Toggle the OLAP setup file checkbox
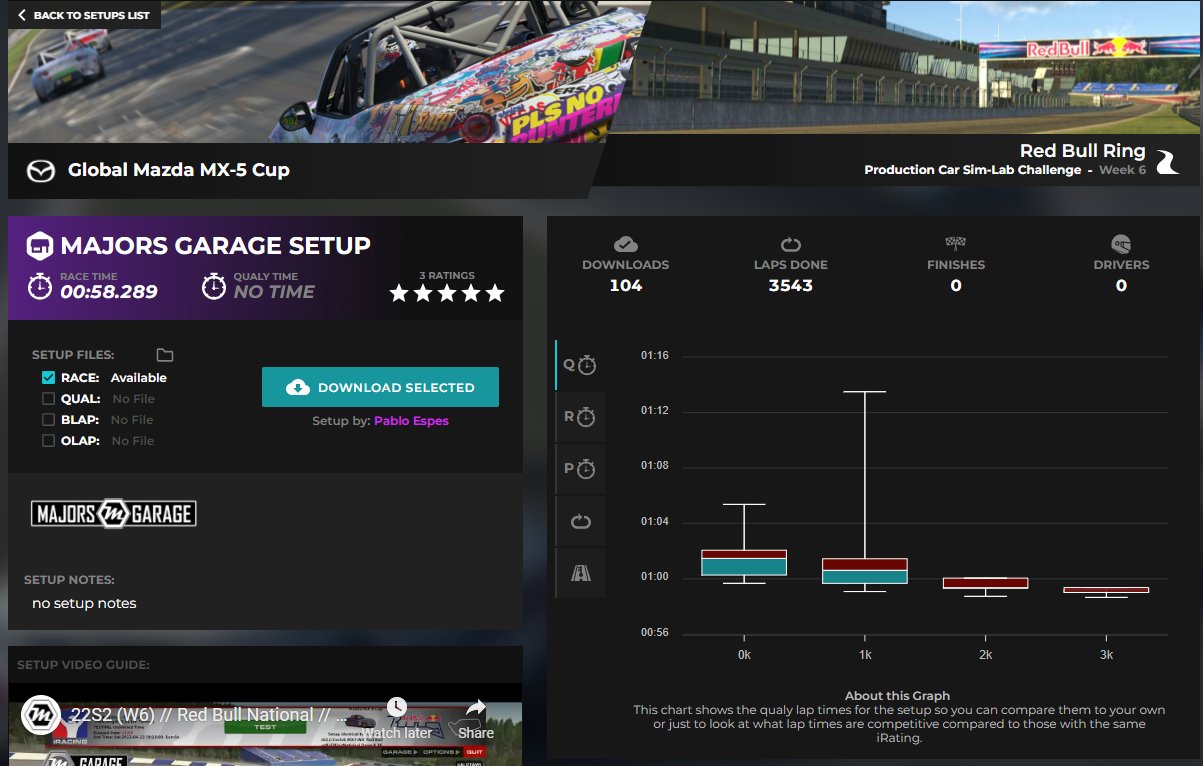 [x=48, y=441]
